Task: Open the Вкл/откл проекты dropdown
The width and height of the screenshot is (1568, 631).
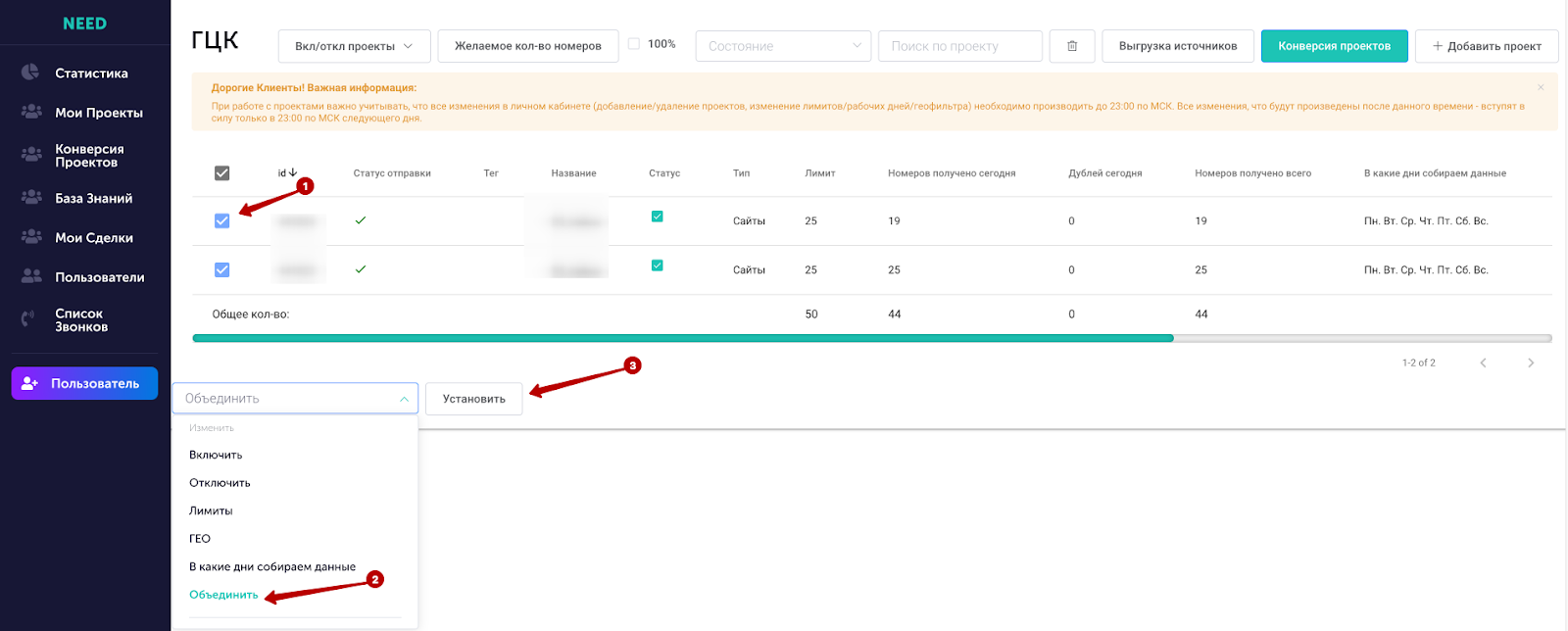Action: (354, 46)
